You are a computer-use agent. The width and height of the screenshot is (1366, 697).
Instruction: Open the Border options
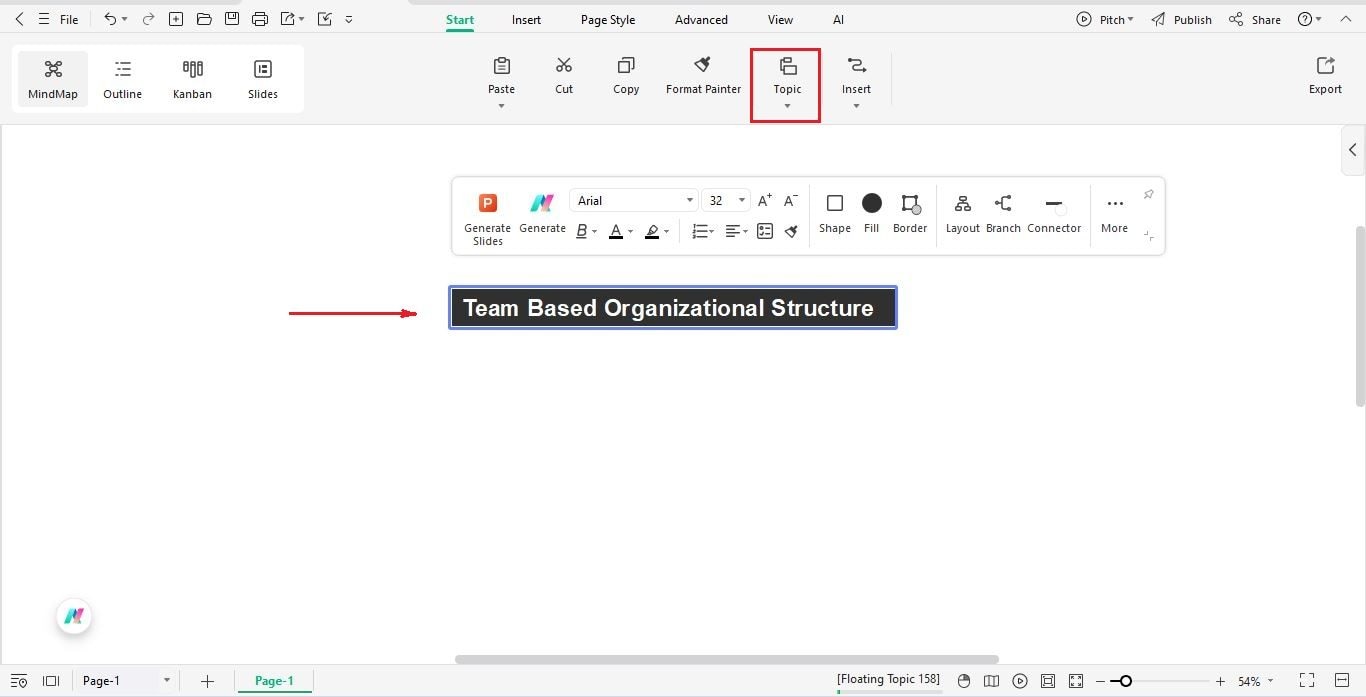pyautogui.click(x=910, y=213)
